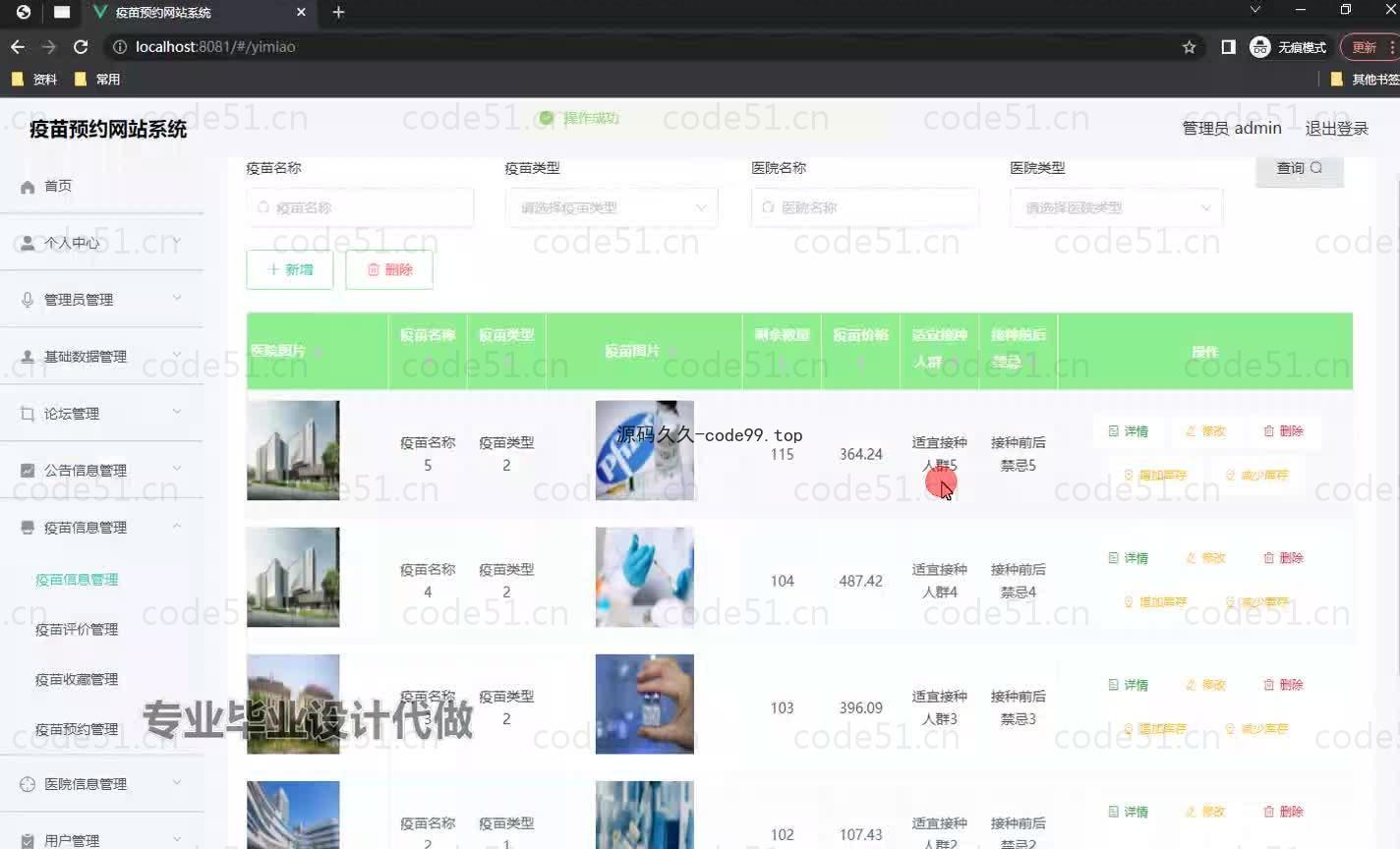The width and height of the screenshot is (1400, 849).
Task: Click 修改 for the 396.09 price row
Action: coord(1206,685)
